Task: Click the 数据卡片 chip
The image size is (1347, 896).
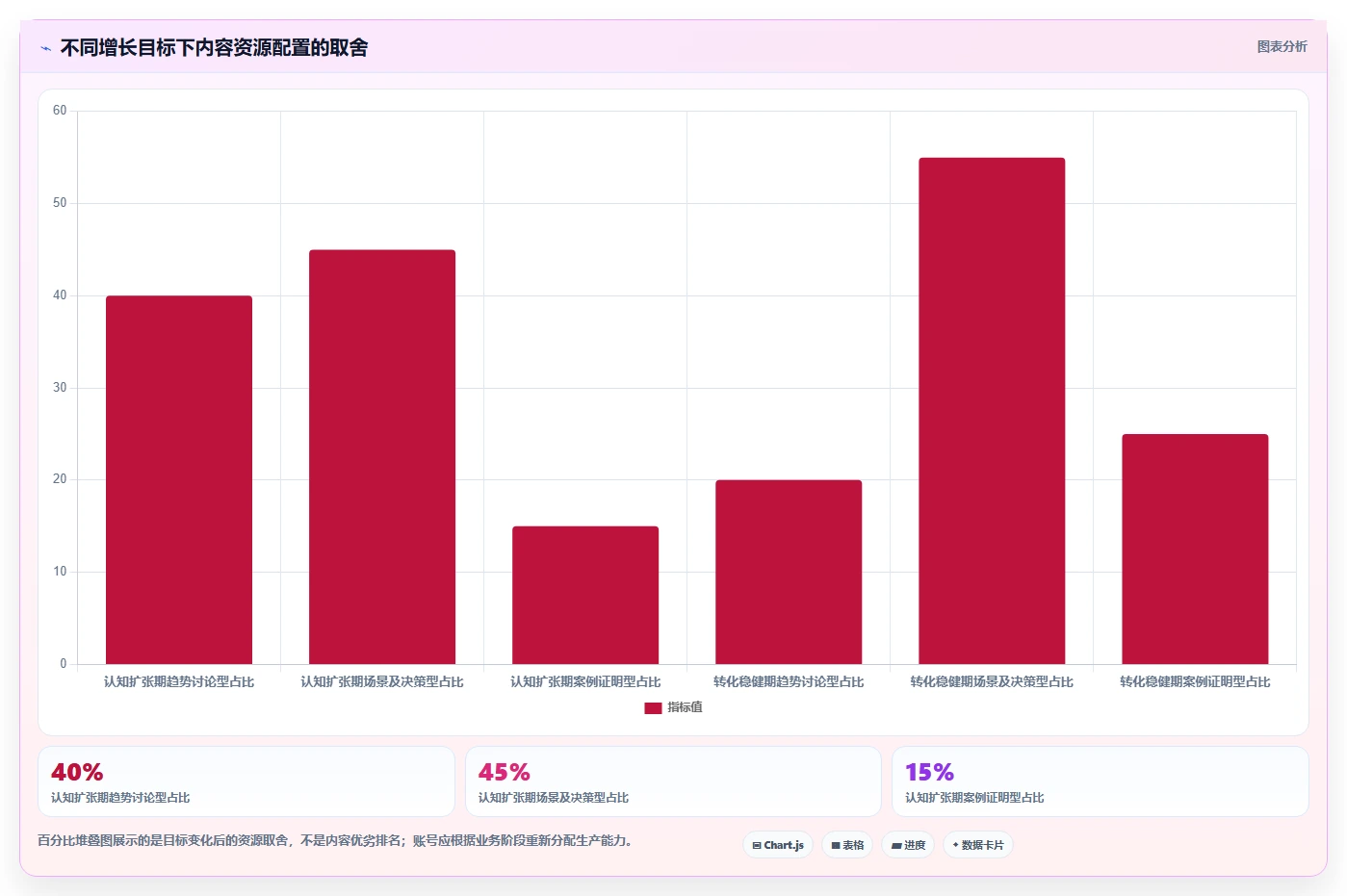Action: click(978, 845)
